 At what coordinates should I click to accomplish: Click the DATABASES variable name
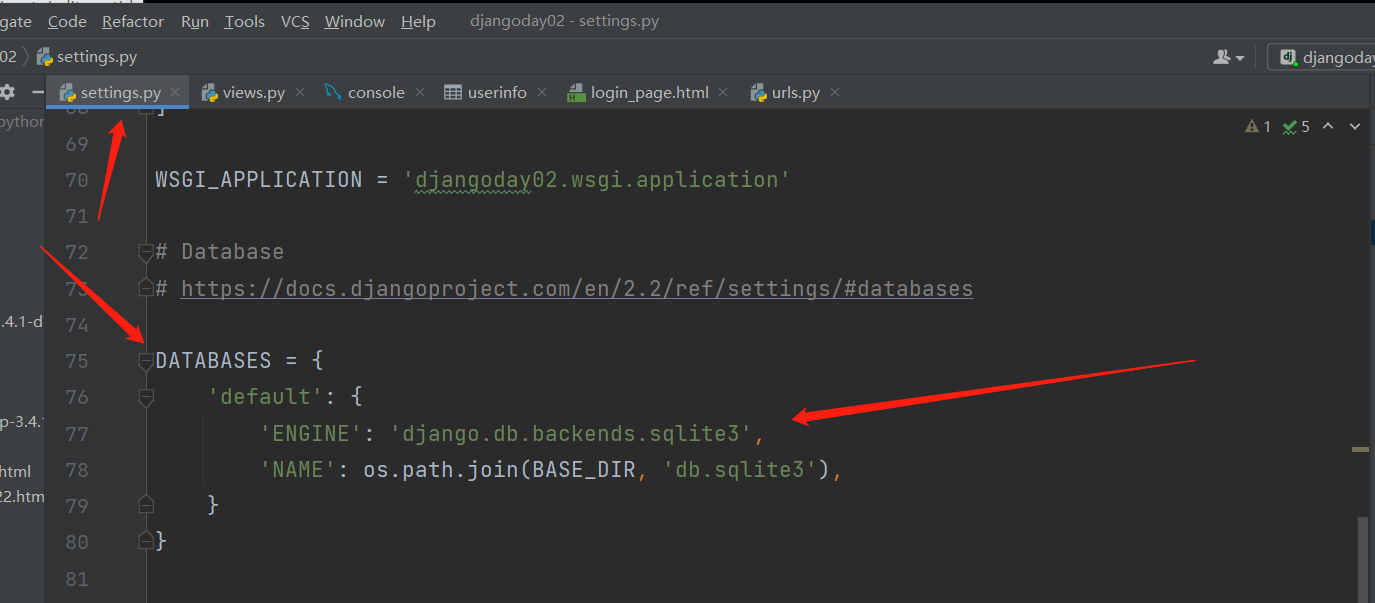[x=213, y=361]
